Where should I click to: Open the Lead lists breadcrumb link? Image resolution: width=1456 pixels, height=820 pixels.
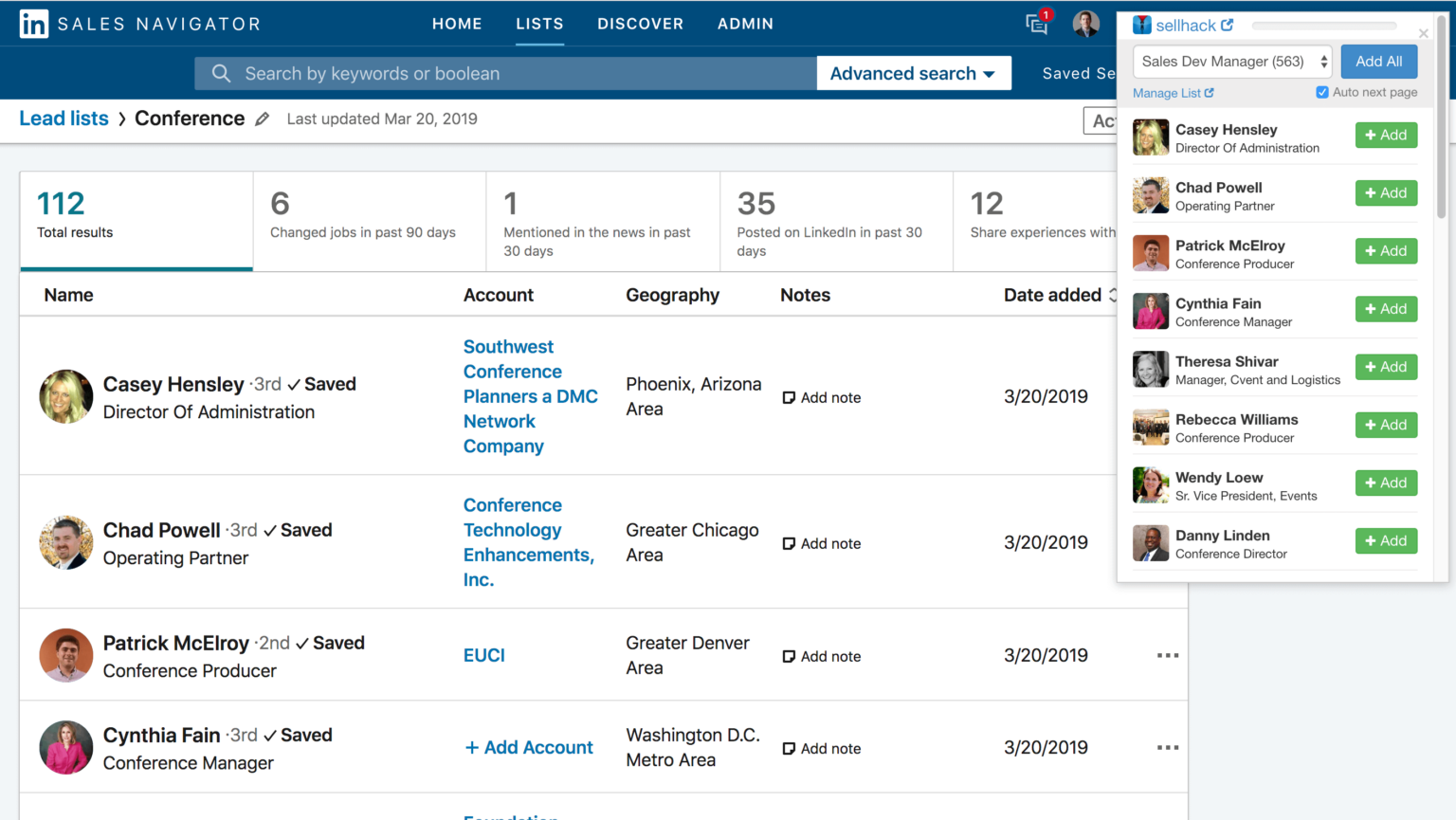tap(64, 118)
